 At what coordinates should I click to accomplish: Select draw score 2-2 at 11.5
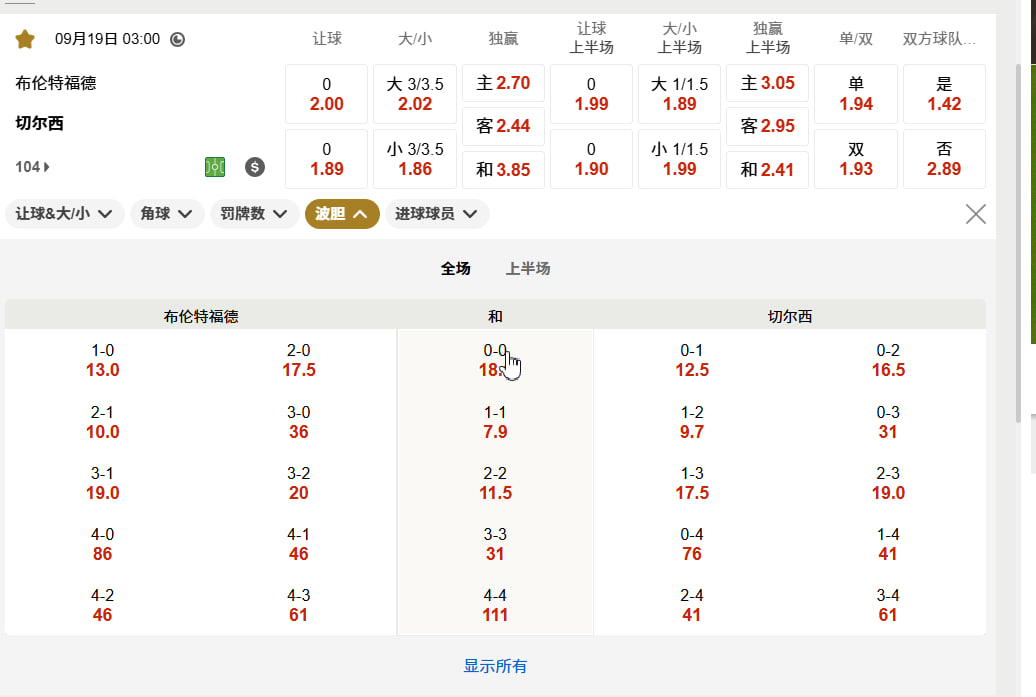click(495, 483)
